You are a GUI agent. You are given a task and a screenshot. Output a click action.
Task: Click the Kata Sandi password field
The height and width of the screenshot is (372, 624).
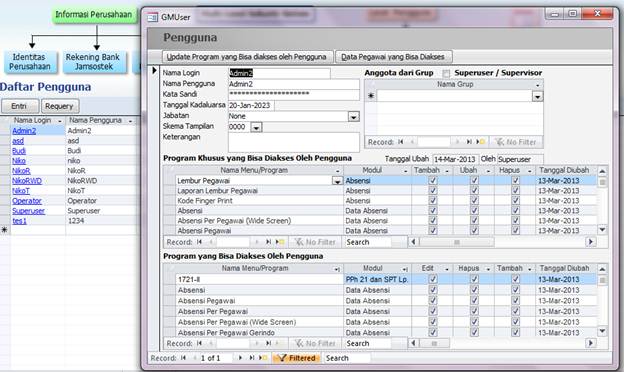pos(294,94)
